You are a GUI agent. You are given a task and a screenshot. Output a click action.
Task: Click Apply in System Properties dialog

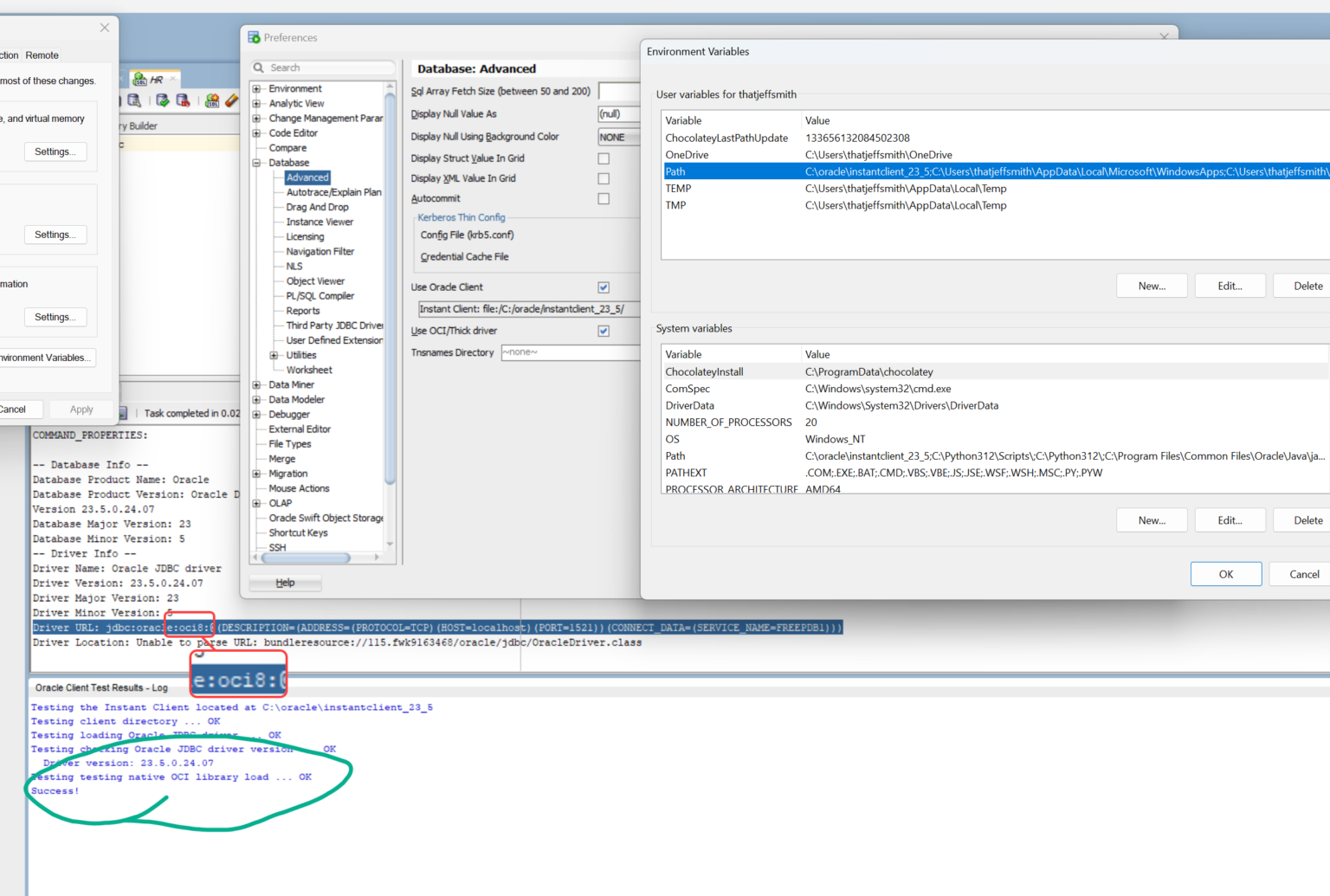tap(81, 409)
